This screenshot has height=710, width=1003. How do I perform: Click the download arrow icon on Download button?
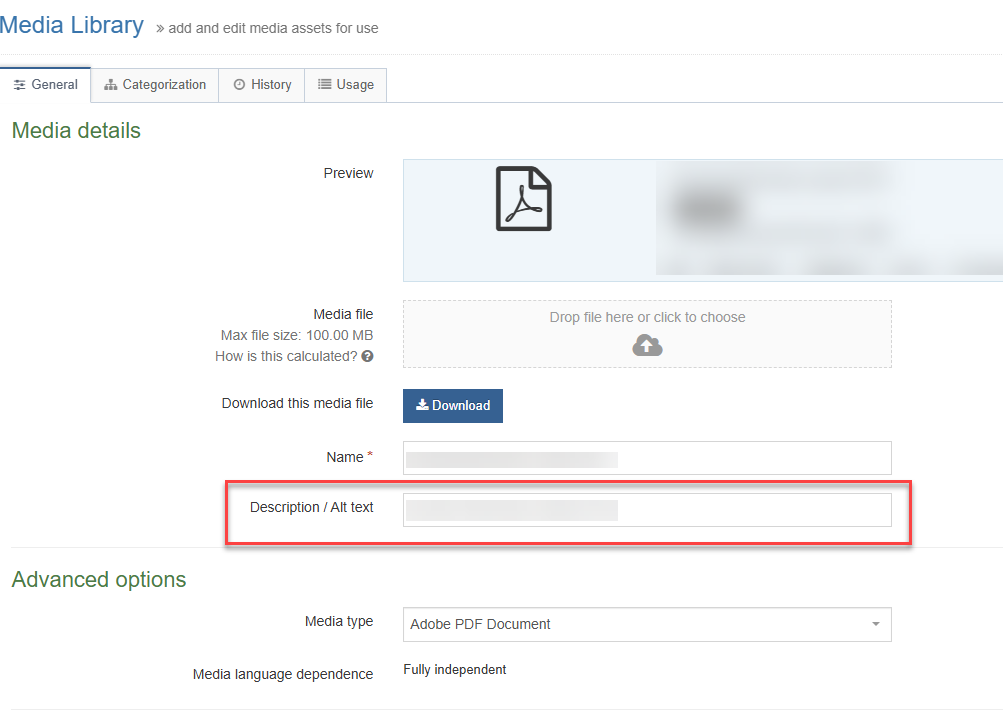click(422, 405)
